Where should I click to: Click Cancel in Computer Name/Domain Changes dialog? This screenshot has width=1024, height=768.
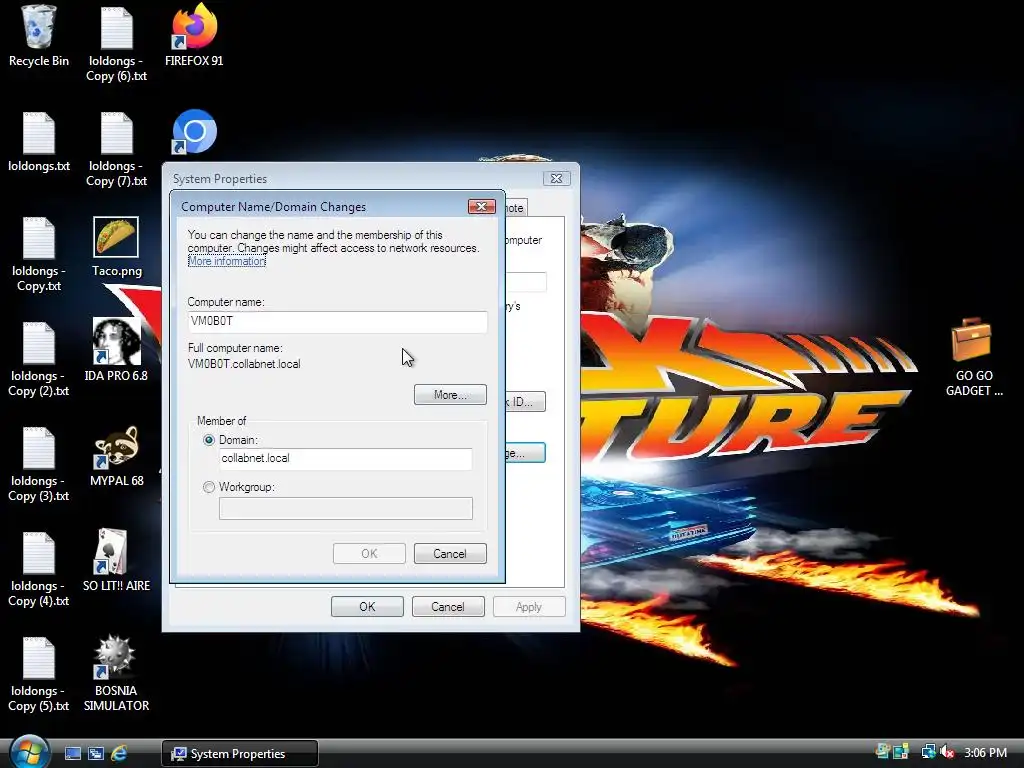click(450, 554)
